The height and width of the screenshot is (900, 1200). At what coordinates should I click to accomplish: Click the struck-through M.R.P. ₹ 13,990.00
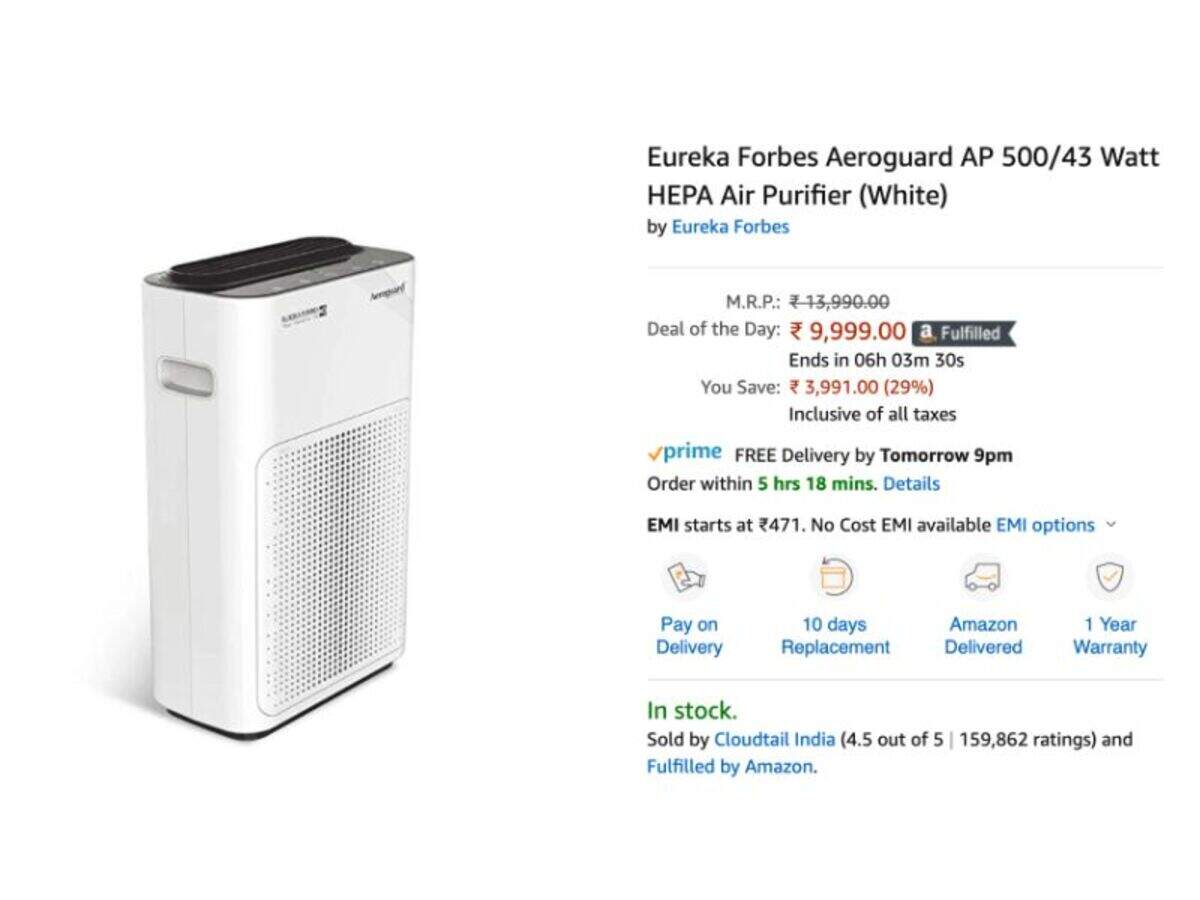coord(838,301)
